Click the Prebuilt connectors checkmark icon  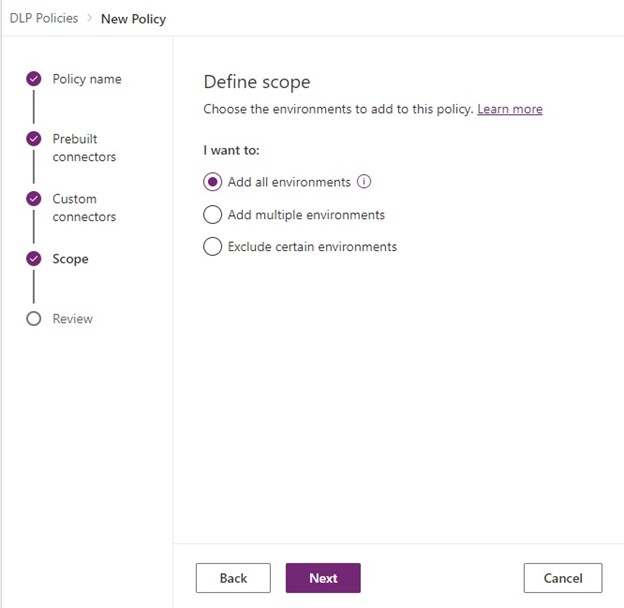pyautogui.click(x=34, y=139)
